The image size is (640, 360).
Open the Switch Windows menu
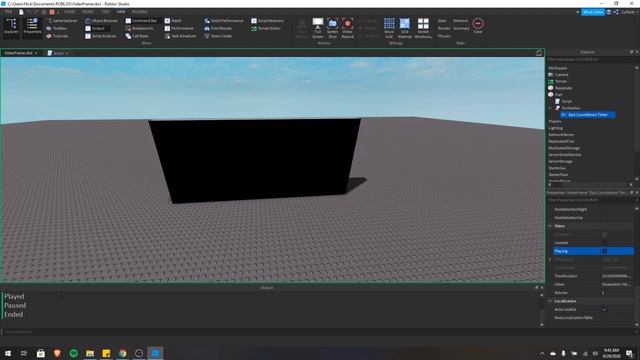(x=423, y=28)
